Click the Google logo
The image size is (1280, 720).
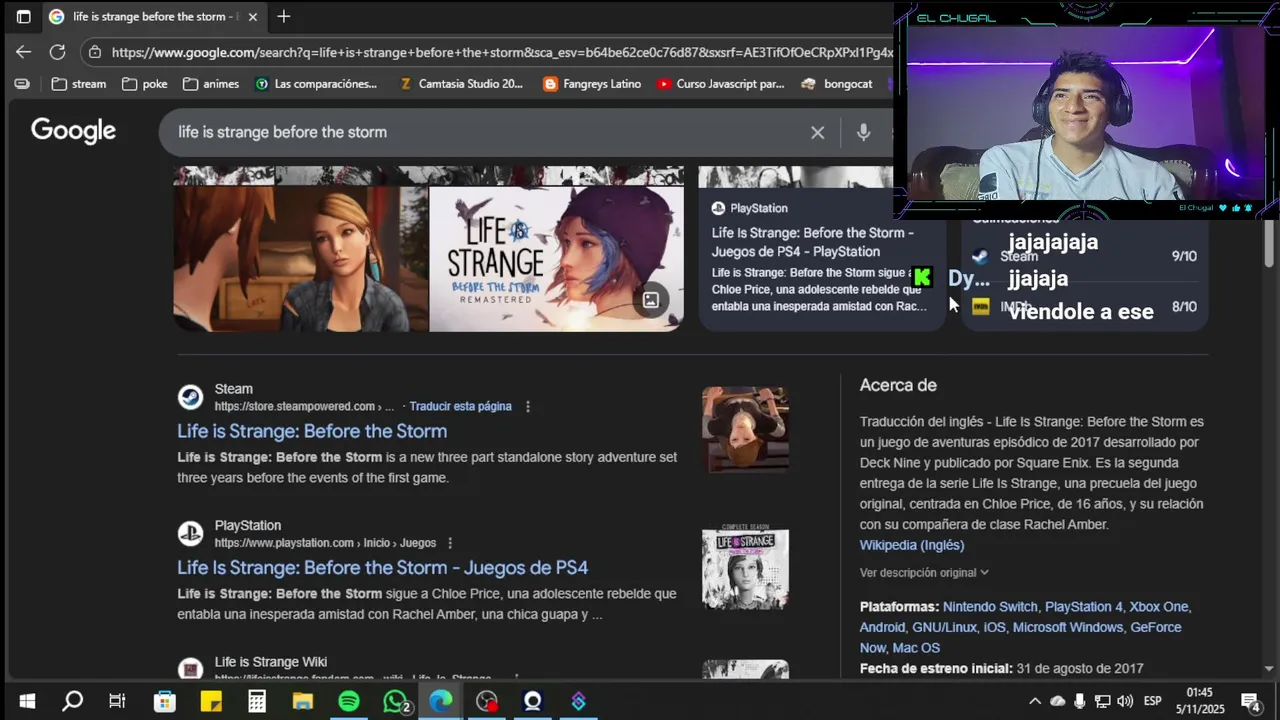(73, 131)
